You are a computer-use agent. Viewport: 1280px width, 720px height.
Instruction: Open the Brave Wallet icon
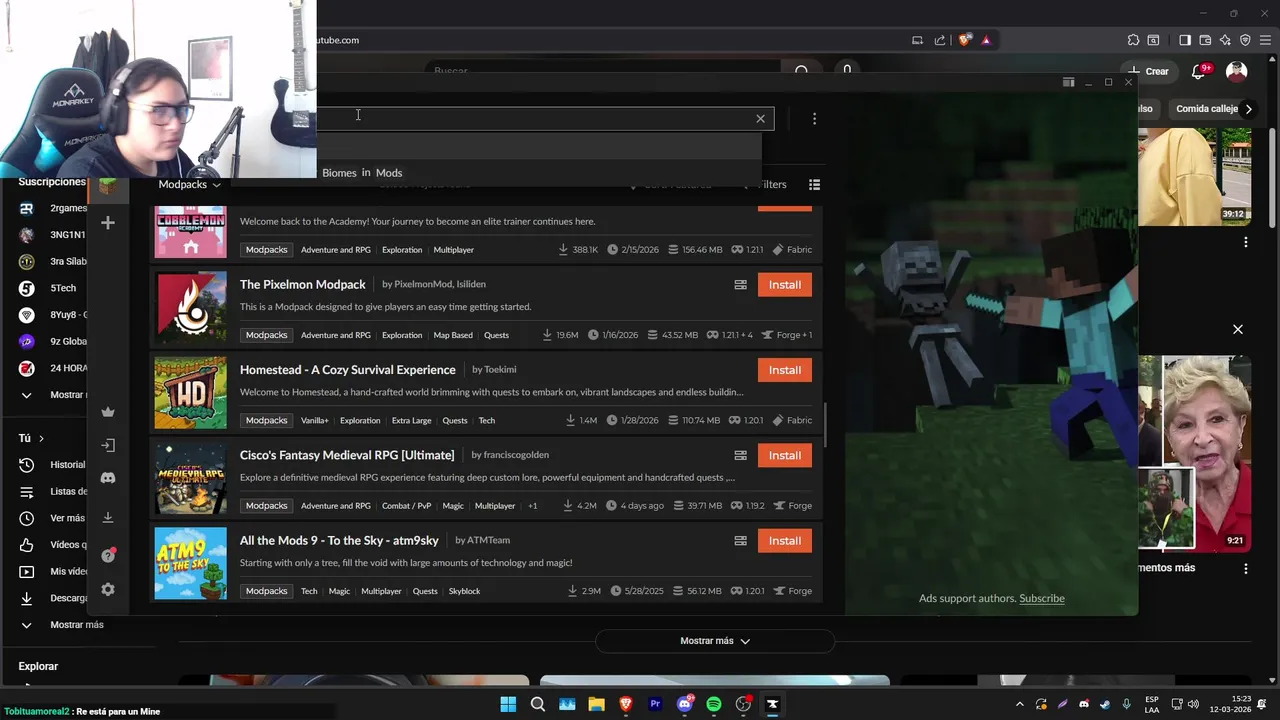click(1205, 40)
